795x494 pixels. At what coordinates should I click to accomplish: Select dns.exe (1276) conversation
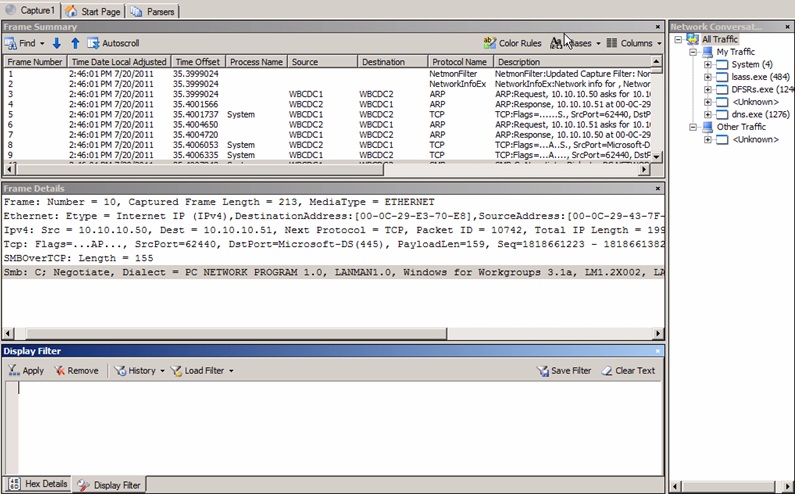point(761,115)
